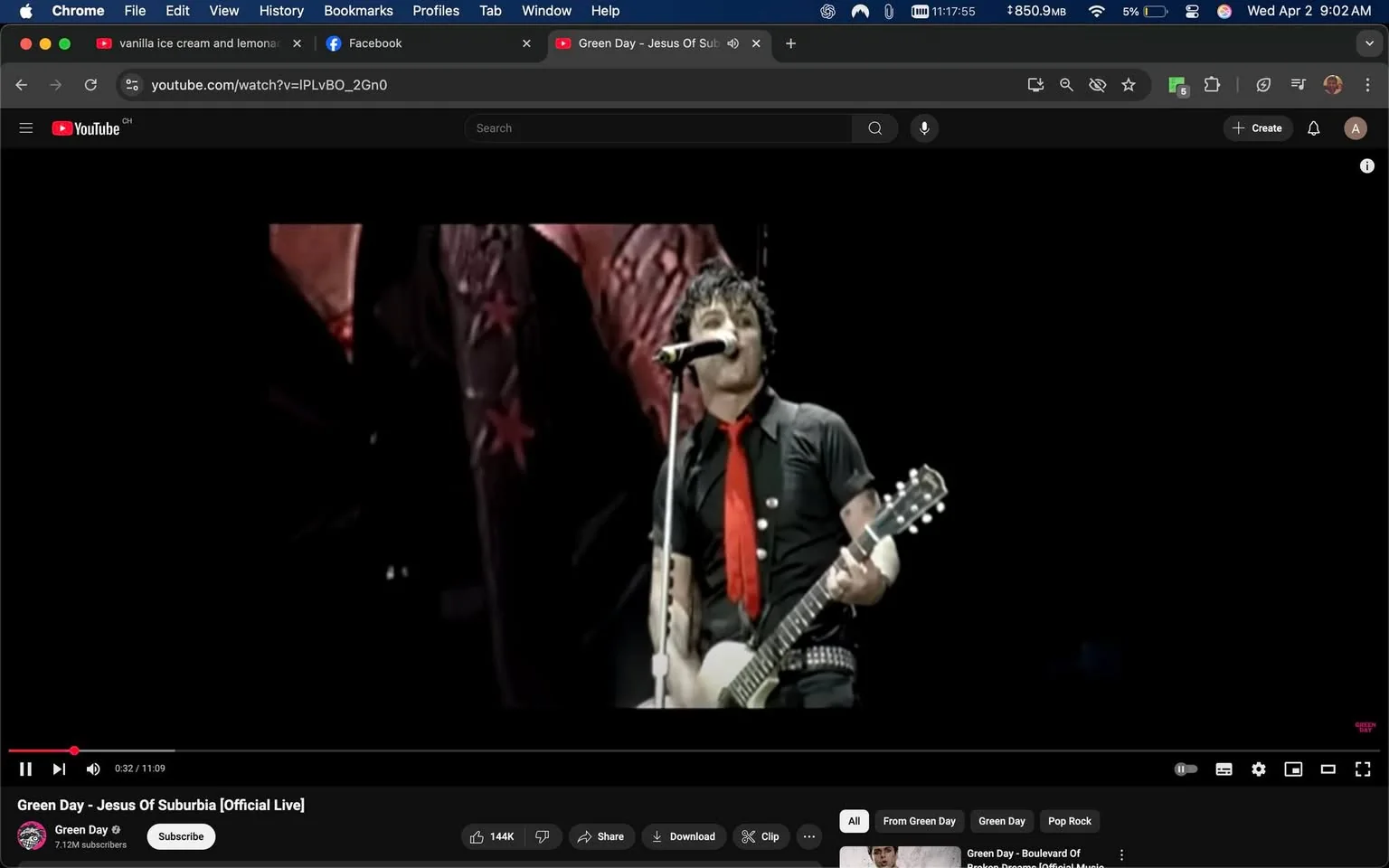The width and height of the screenshot is (1389, 868).
Task: Toggle the autoplay switch
Action: click(1186, 769)
